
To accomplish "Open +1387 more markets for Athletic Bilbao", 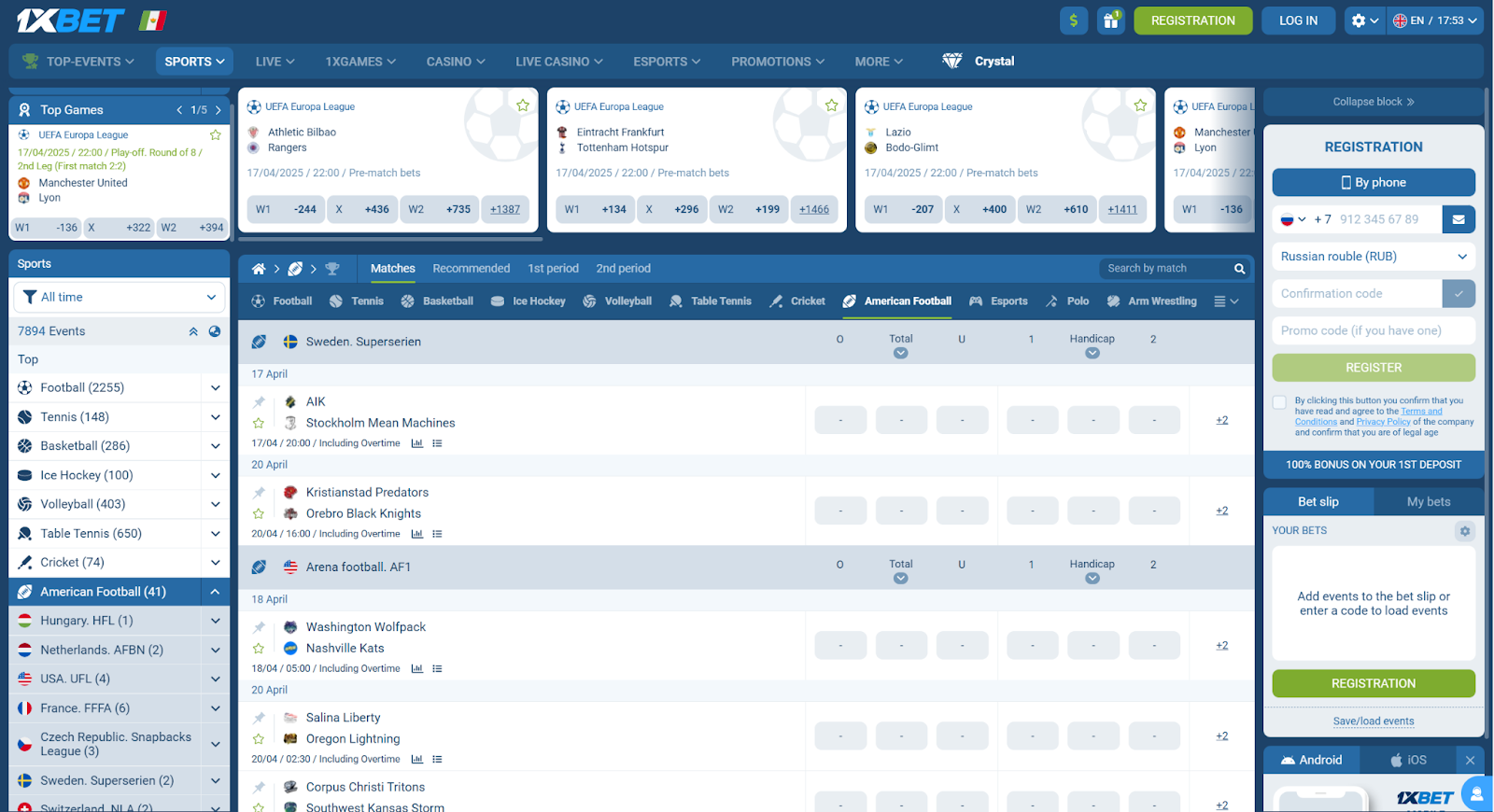I will point(505,210).
